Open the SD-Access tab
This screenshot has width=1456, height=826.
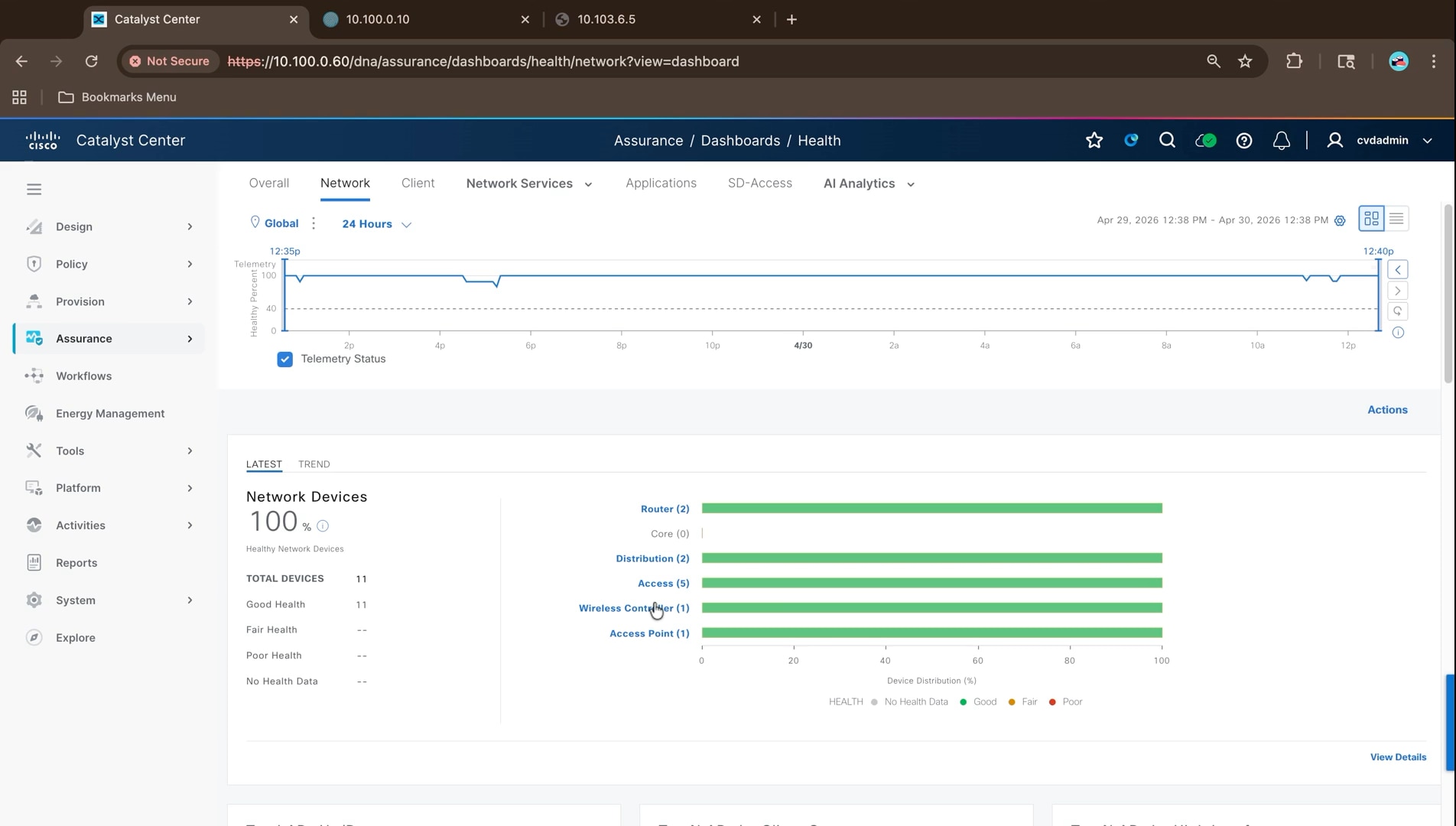(760, 184)
